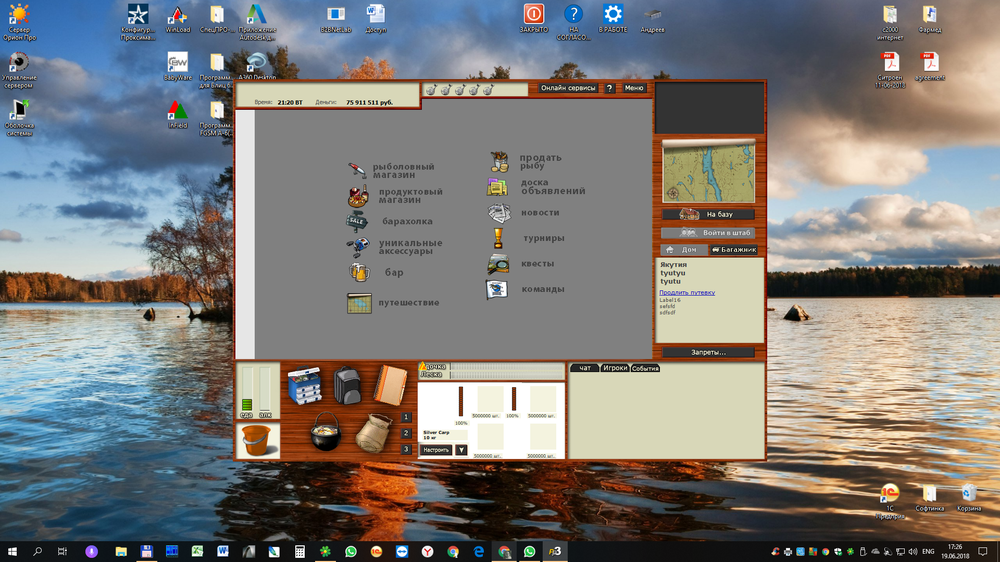This screenshot has width=1000, height=562.
Task: Select rod slot number 3
Action: pos(406,449)
